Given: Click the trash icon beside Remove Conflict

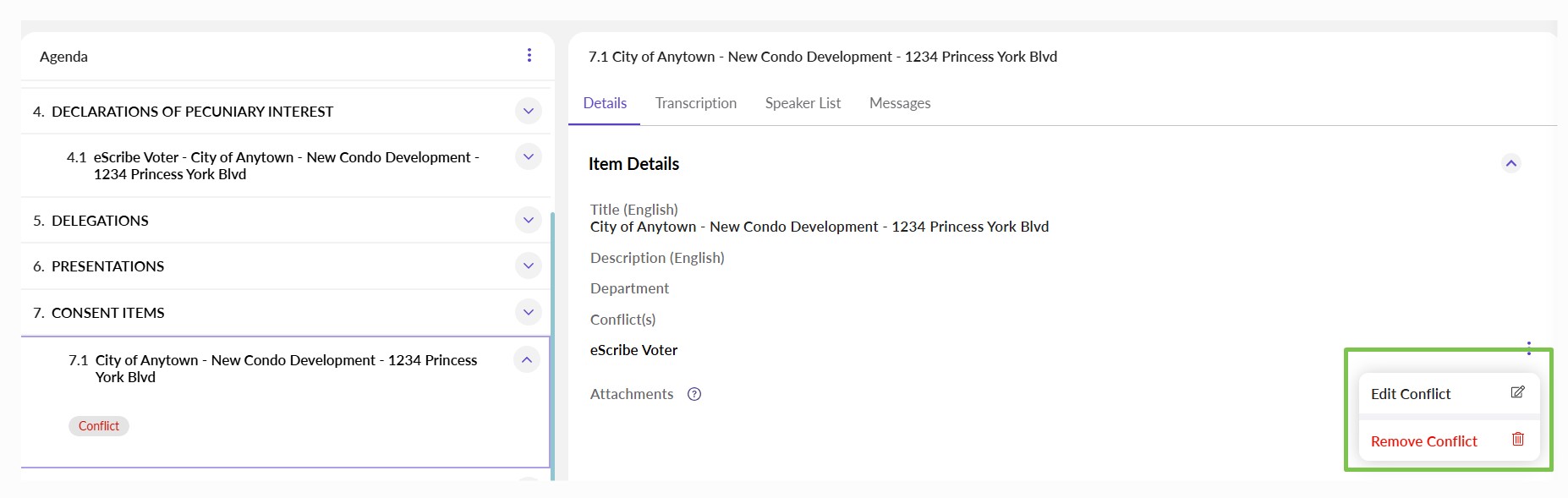Looking at the screenshot, I should [1518, 439].
